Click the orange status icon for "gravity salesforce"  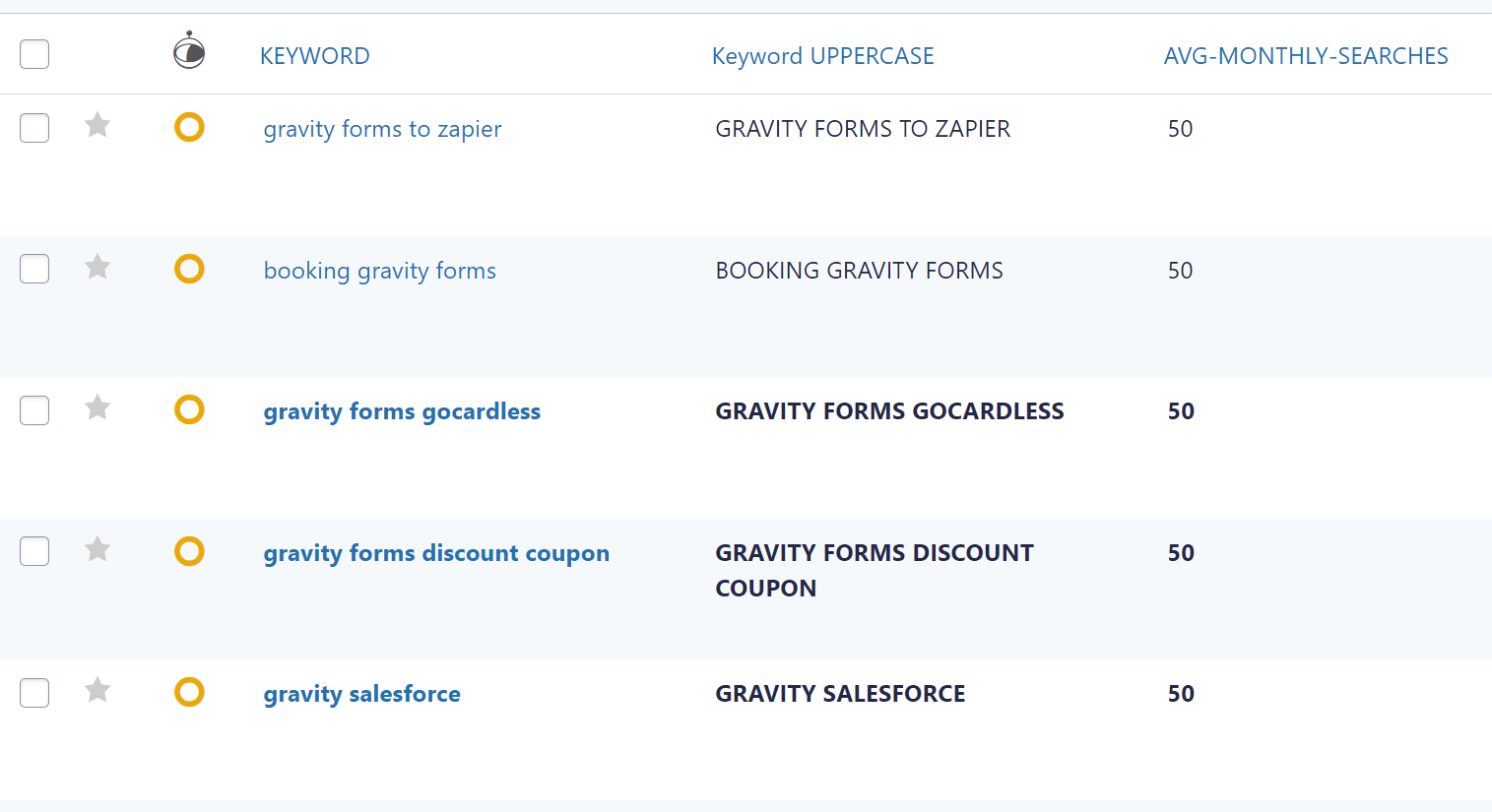click(189, 692)
